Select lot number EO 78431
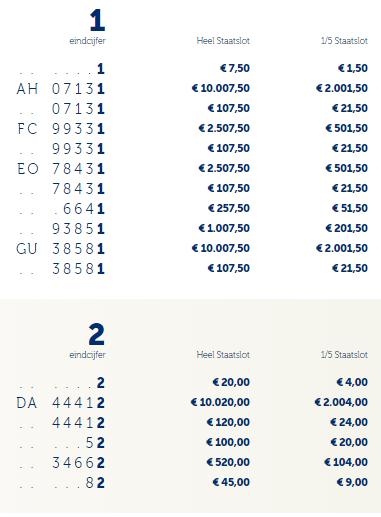This screenshot has height=517, width=381. (x=61, y=169)
